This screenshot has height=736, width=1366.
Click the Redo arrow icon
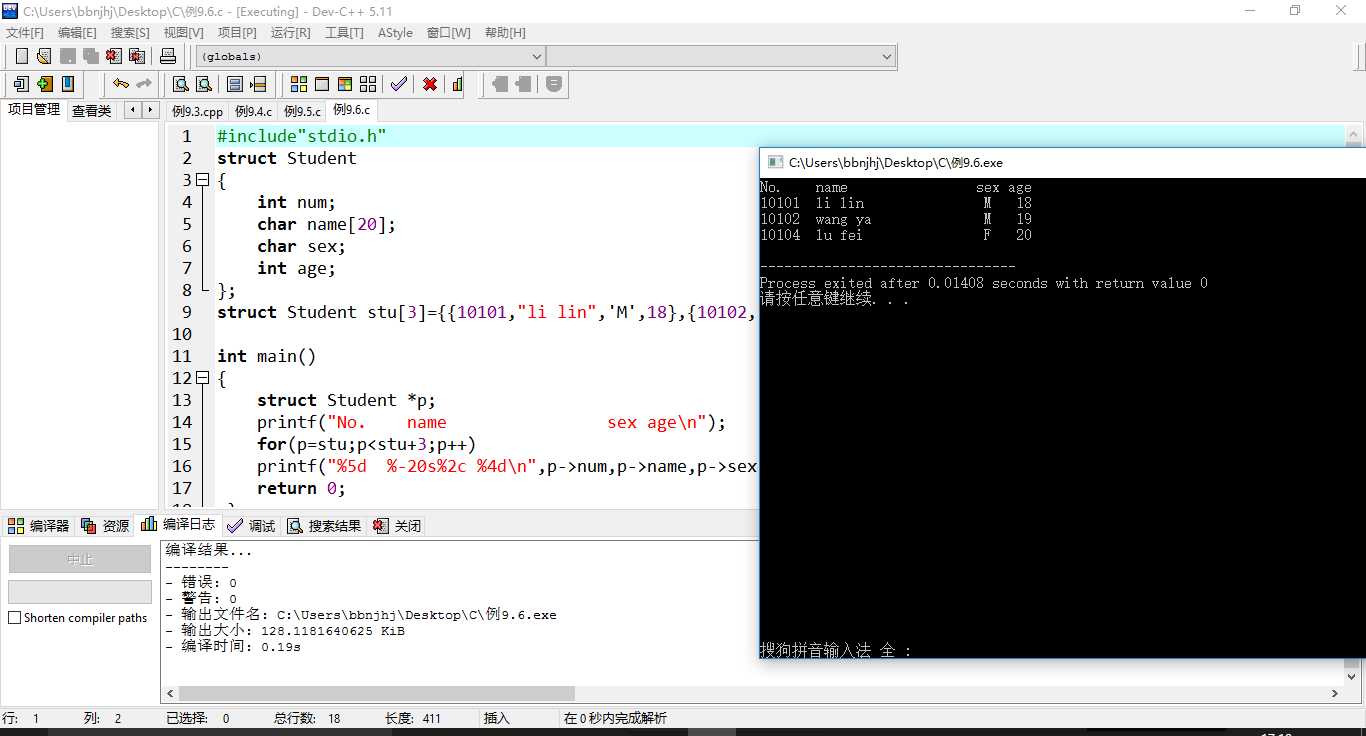(144, 84)
